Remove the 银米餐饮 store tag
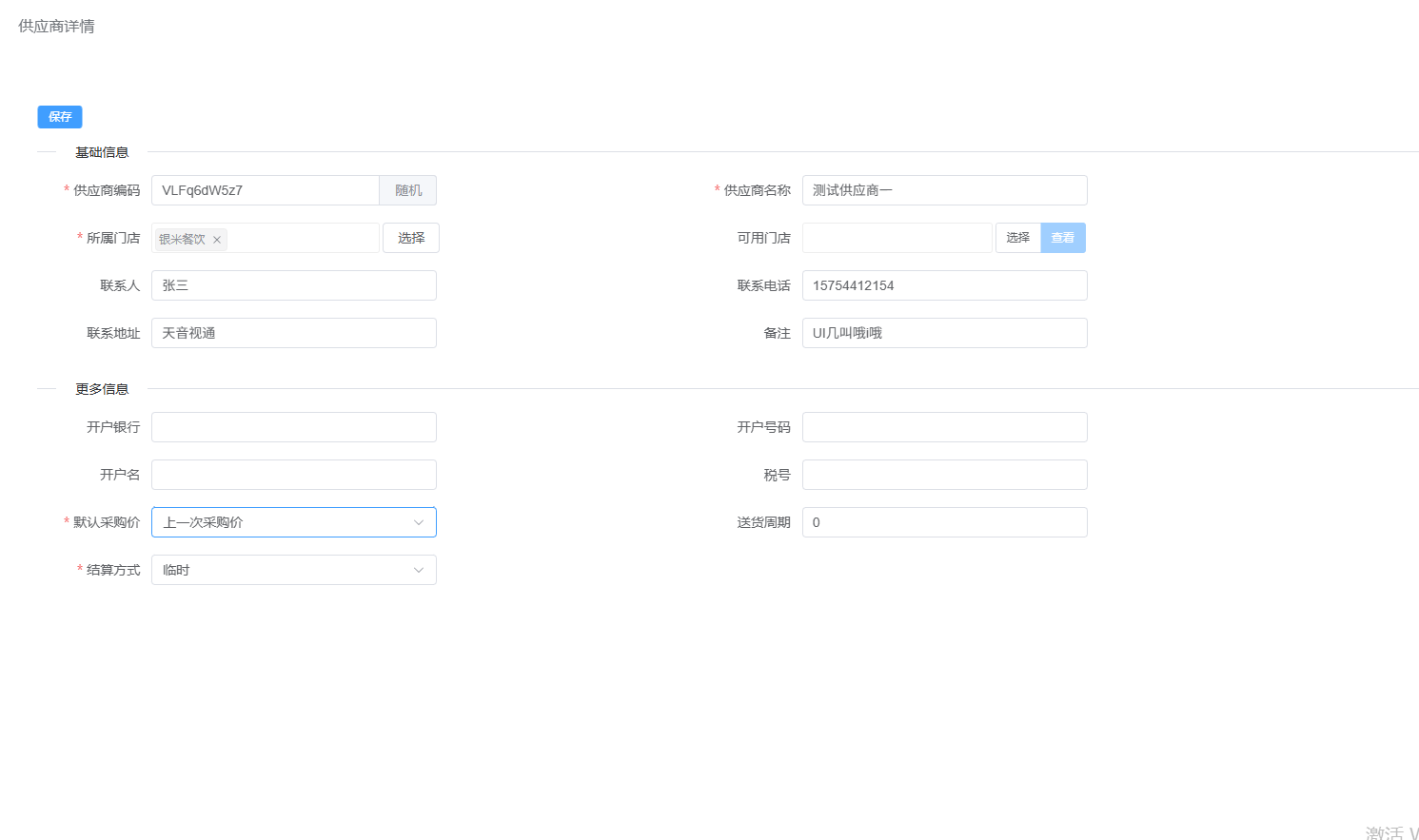 pos(217,240)
